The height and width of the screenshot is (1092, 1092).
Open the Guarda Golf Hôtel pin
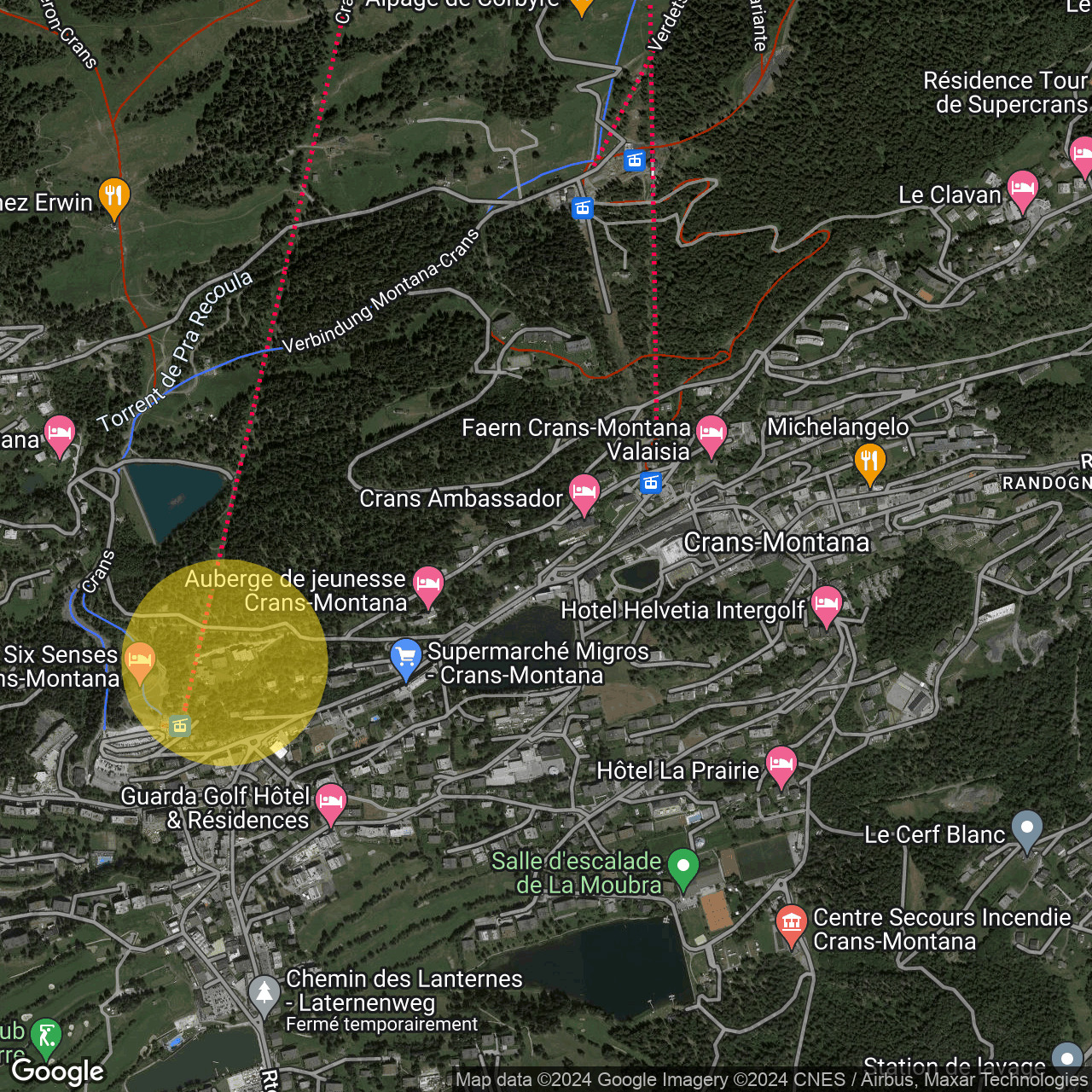[330, 803]
